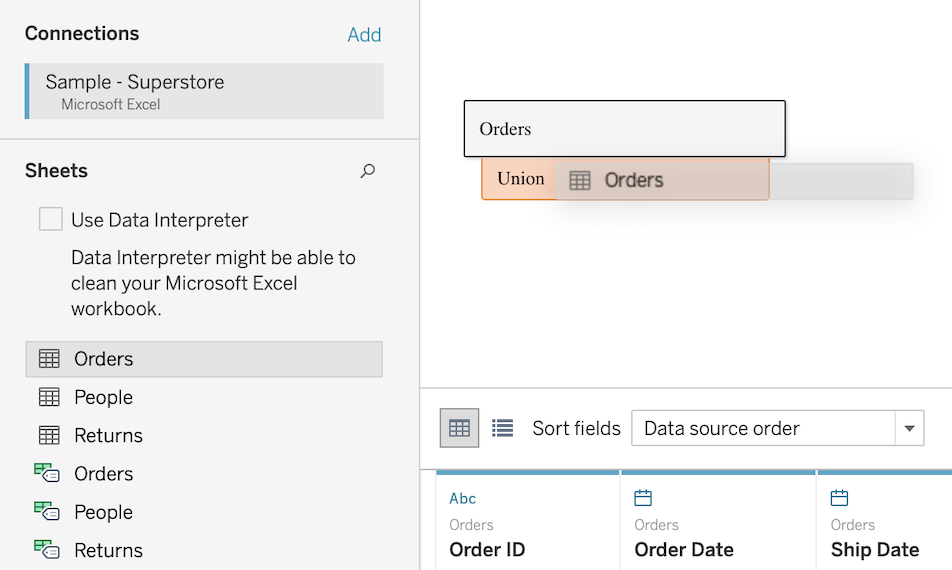Select the Sample - Superstore connection
The height and width of the screenshot is (570, 952).
coord(204,91)
